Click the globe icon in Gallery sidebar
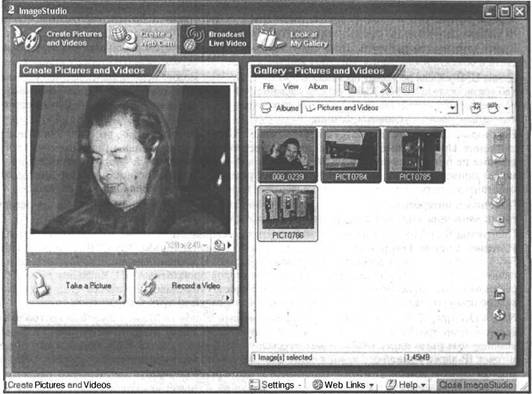Image resolution: width=532 pixels, height=394 pixels. coord(499,315)
